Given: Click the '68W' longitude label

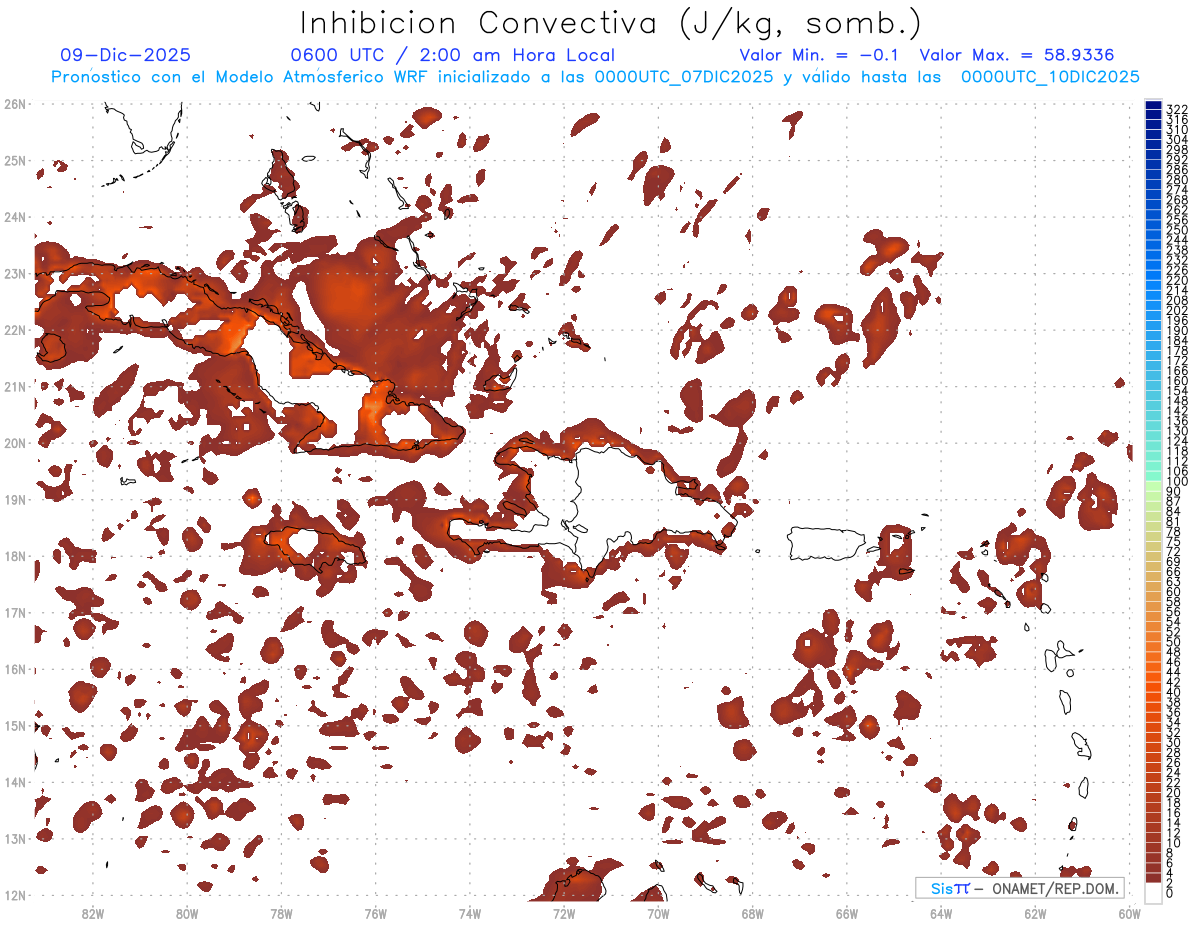Looking at the screenshot, I should (753, 913).
